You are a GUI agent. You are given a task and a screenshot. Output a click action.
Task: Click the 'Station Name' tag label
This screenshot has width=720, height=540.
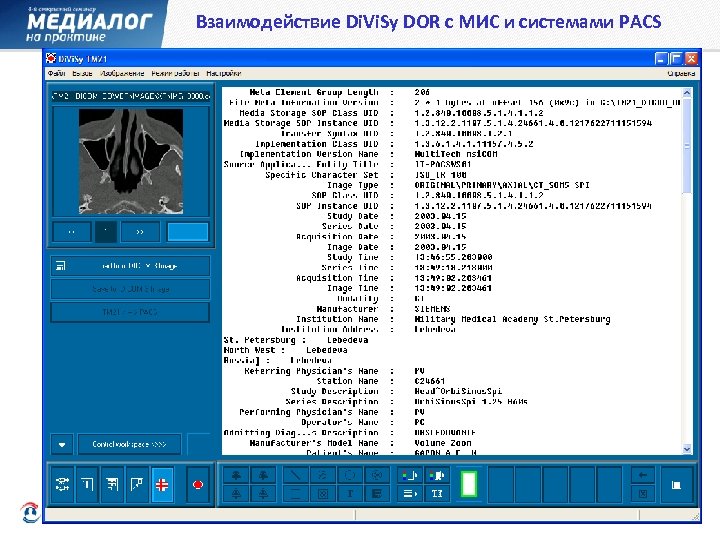[x=348, y=381]
